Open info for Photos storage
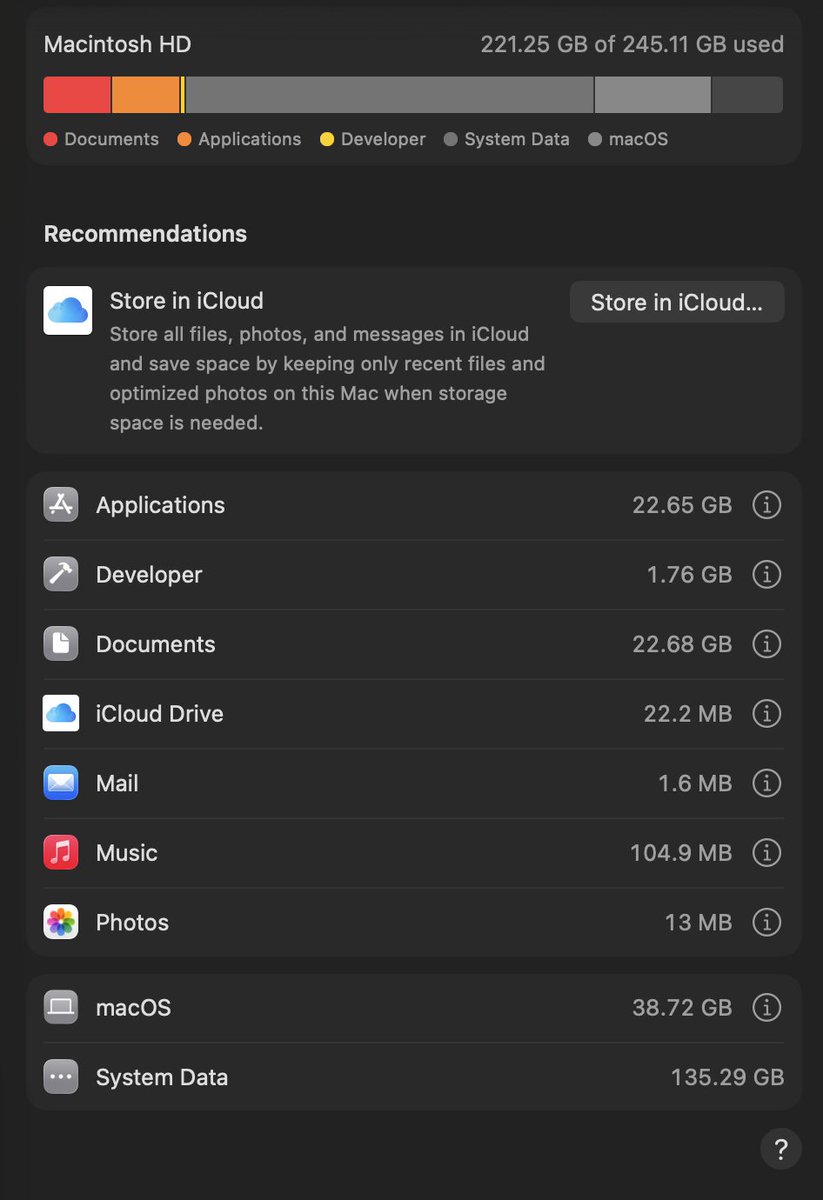Viewport: 823px width, 1200px height. [x=767, y=922]
